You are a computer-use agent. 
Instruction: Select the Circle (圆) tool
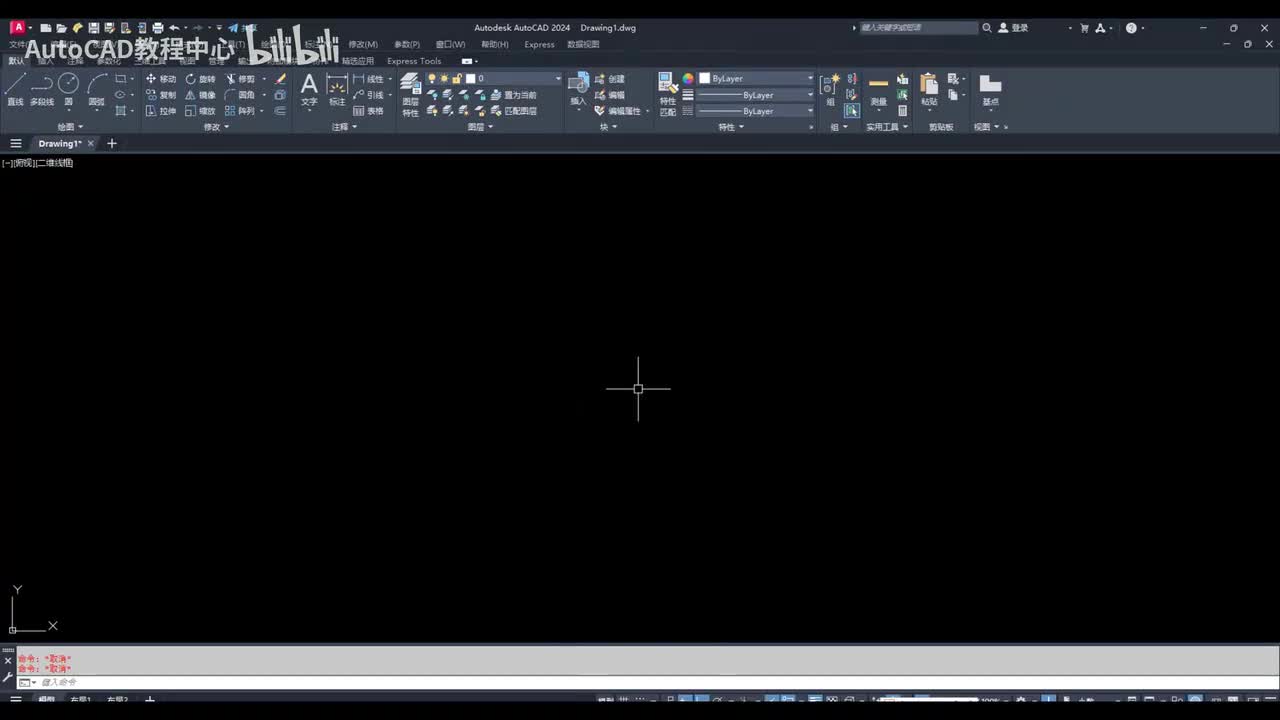point(68,89)
